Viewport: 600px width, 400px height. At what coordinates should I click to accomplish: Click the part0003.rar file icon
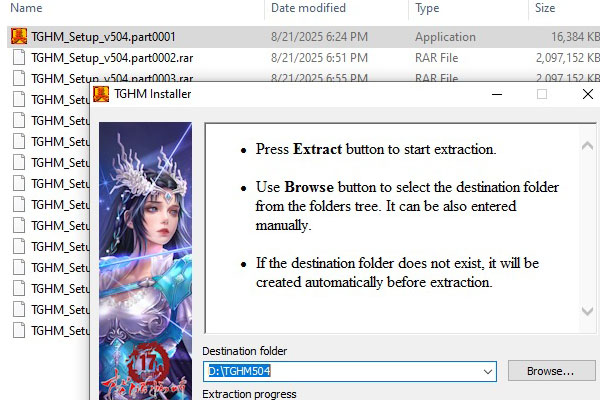(x=18, y=78)
